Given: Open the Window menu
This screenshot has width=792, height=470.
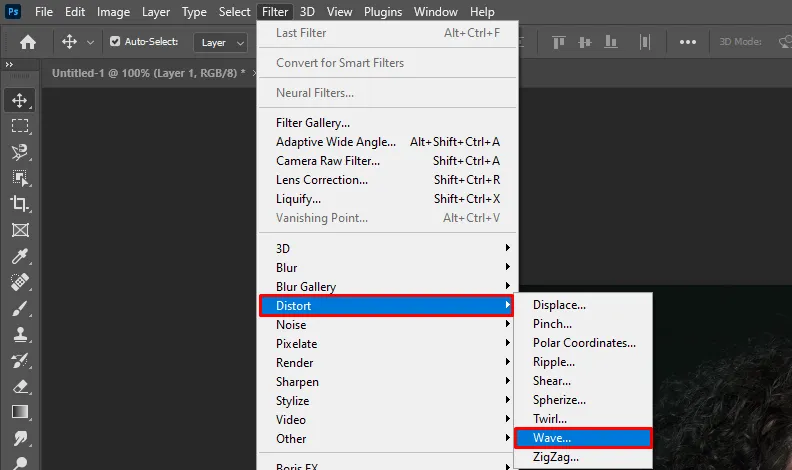Looking at the screenshot, I should [435, 12].
